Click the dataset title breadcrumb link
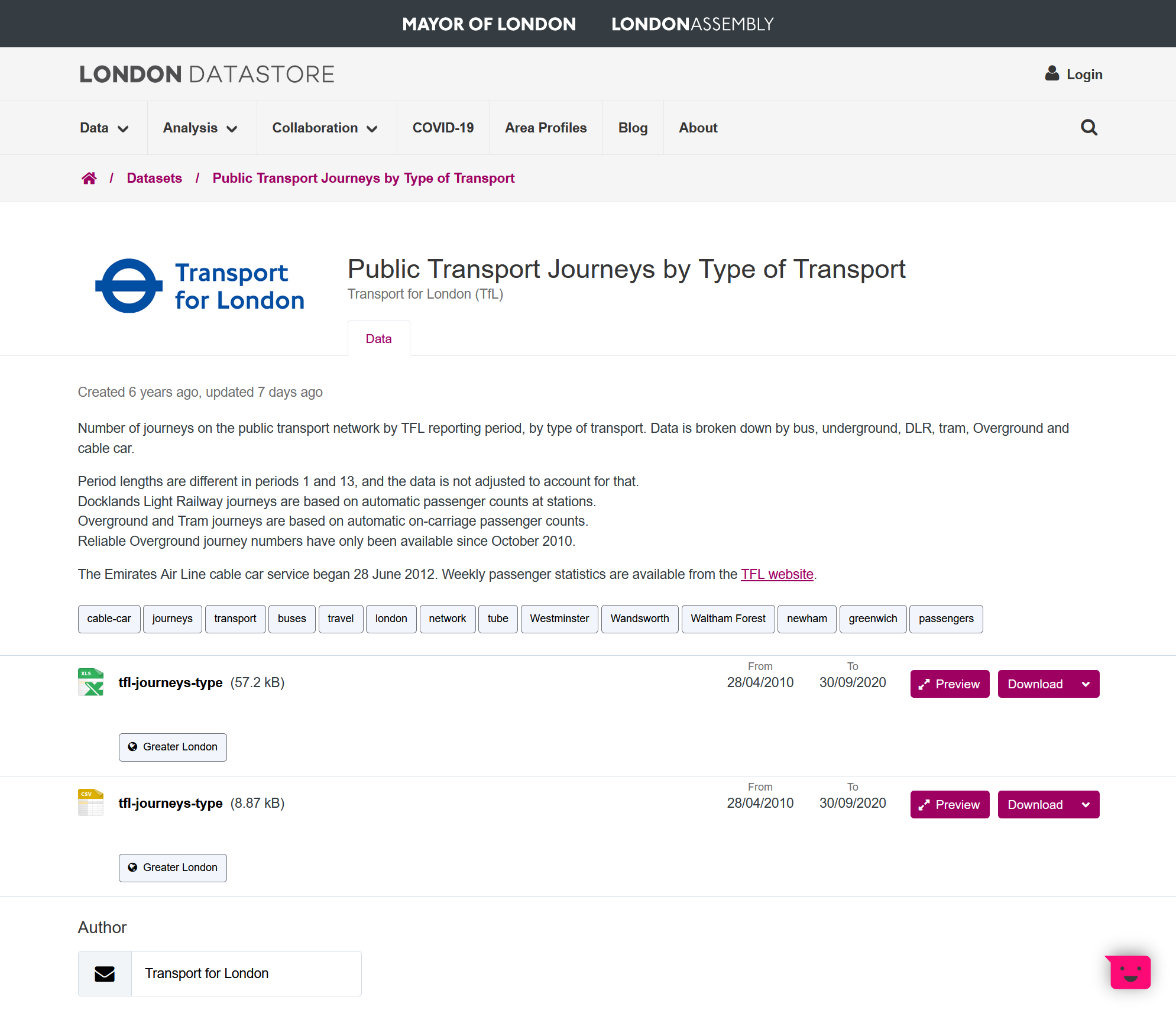Viewport: 1176px width, 1010px height. (364, 178)
